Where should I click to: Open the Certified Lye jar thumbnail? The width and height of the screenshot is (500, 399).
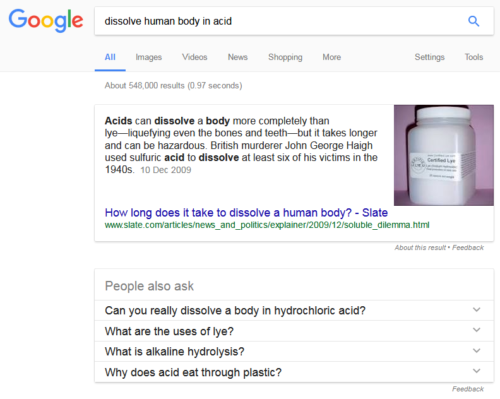(444, 155)
